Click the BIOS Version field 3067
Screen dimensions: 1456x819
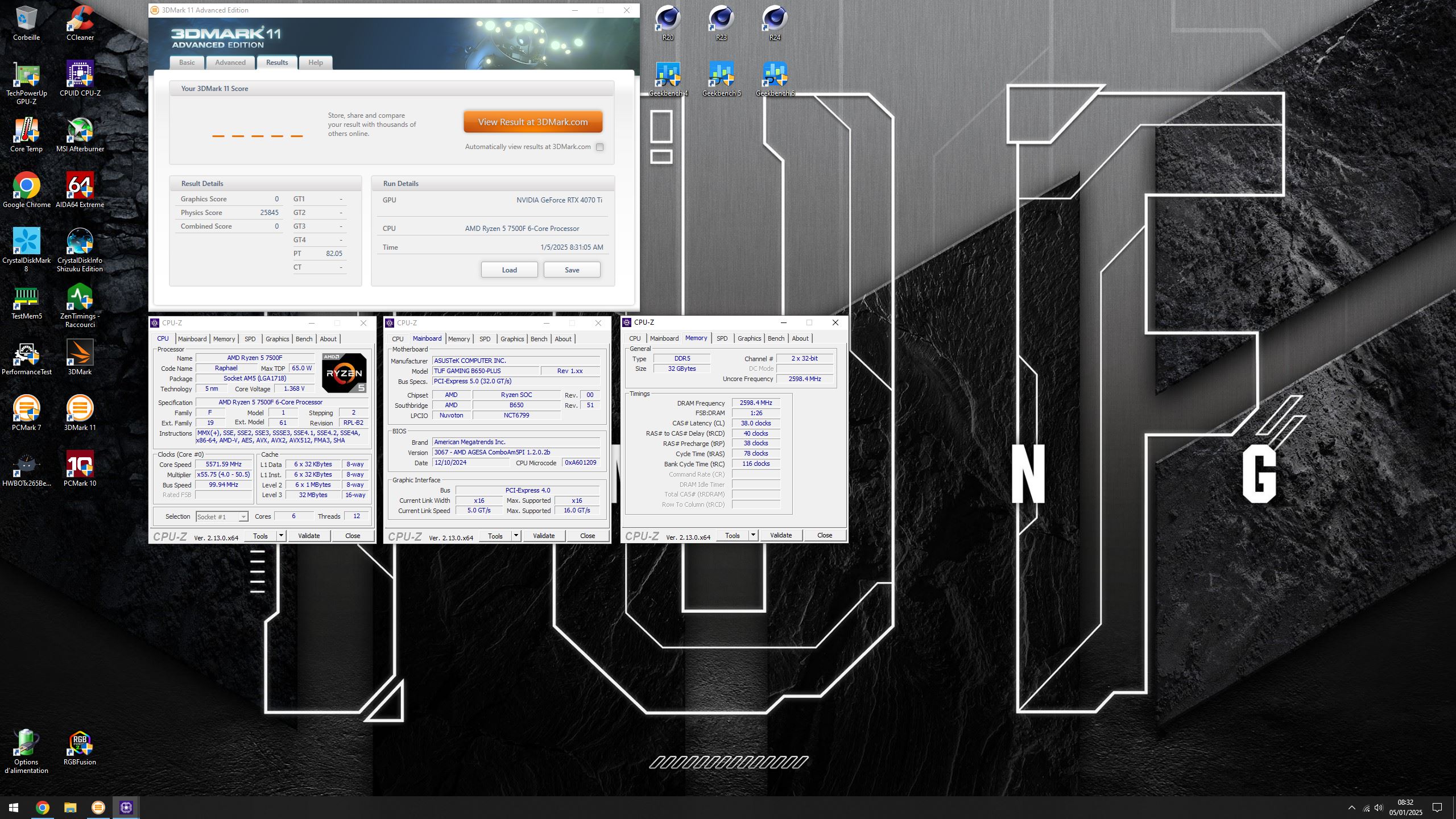click(x=516, y=453)
